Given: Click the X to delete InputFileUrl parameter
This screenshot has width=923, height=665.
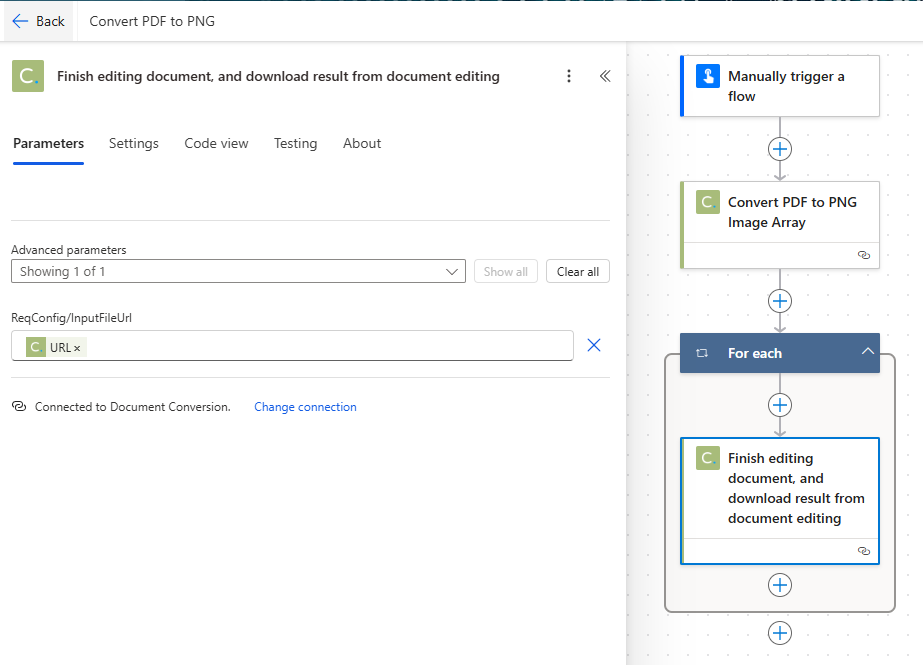Looking at the screenshot, I should (x=594, y=345).
